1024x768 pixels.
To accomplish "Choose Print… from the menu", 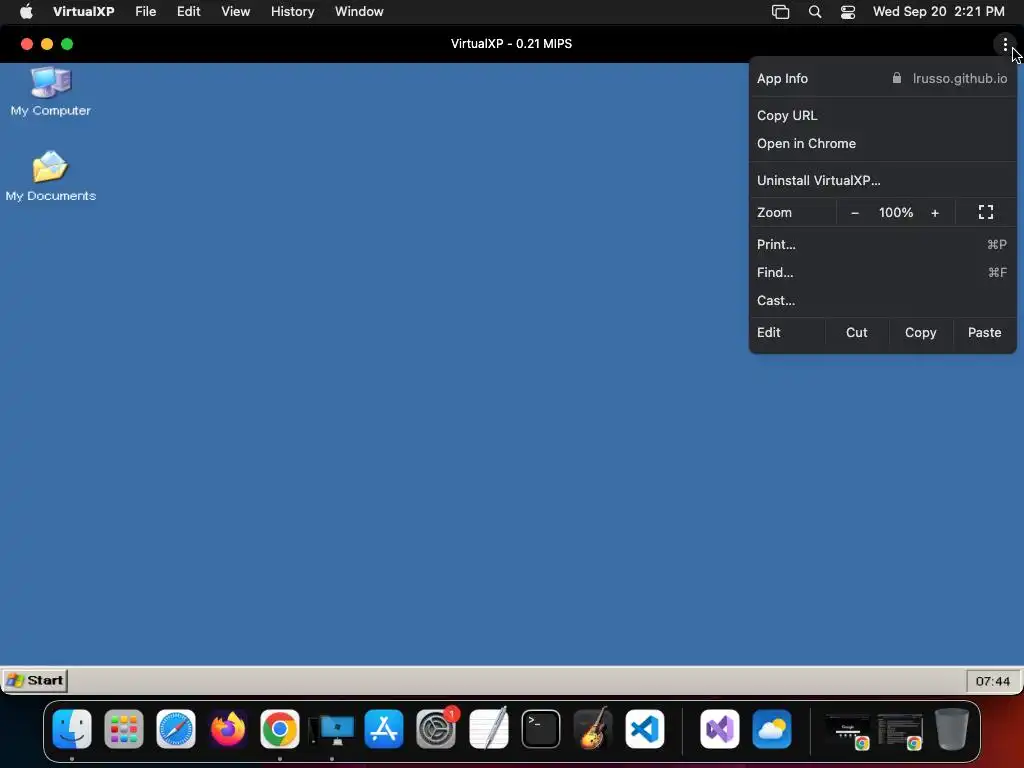I will pyautogui.click(x=883, y=244).
